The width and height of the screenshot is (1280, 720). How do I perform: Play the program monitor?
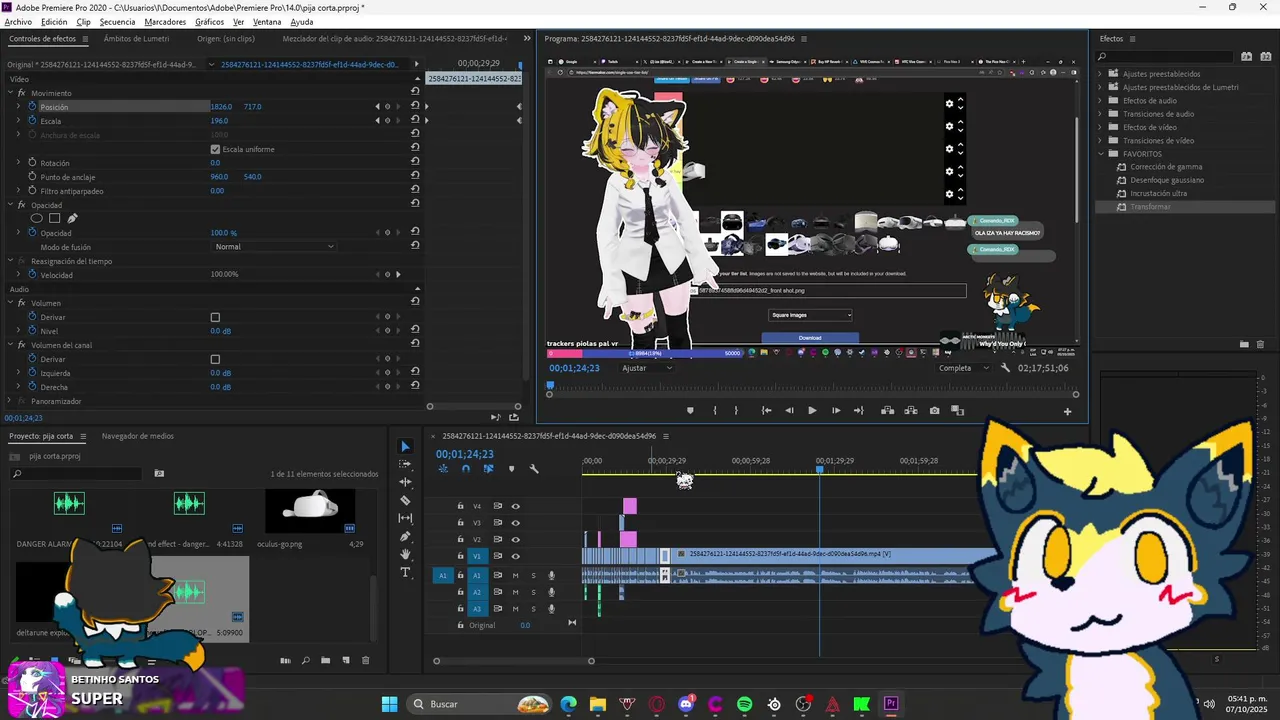(812, 411)
